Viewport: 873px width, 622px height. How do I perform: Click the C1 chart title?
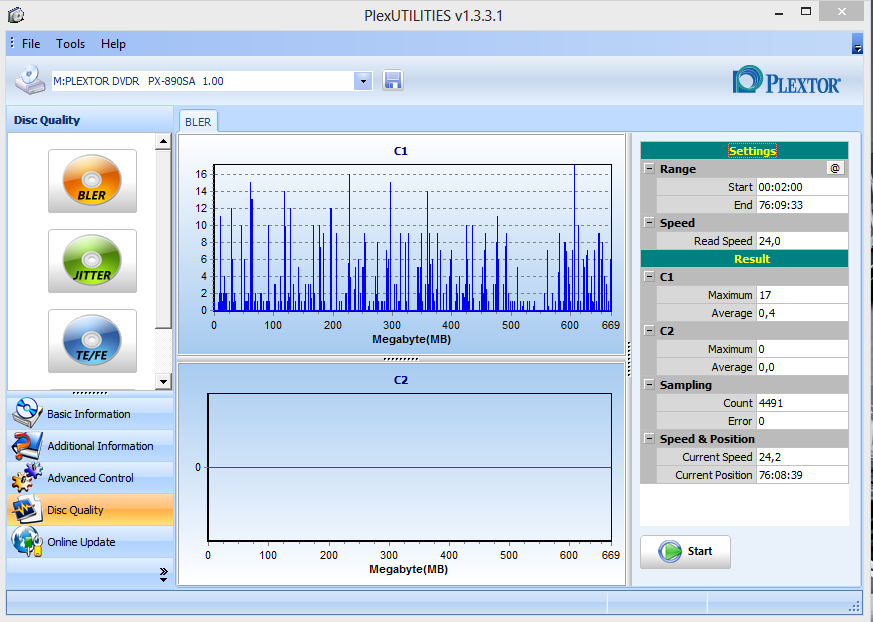coord(401,151)
